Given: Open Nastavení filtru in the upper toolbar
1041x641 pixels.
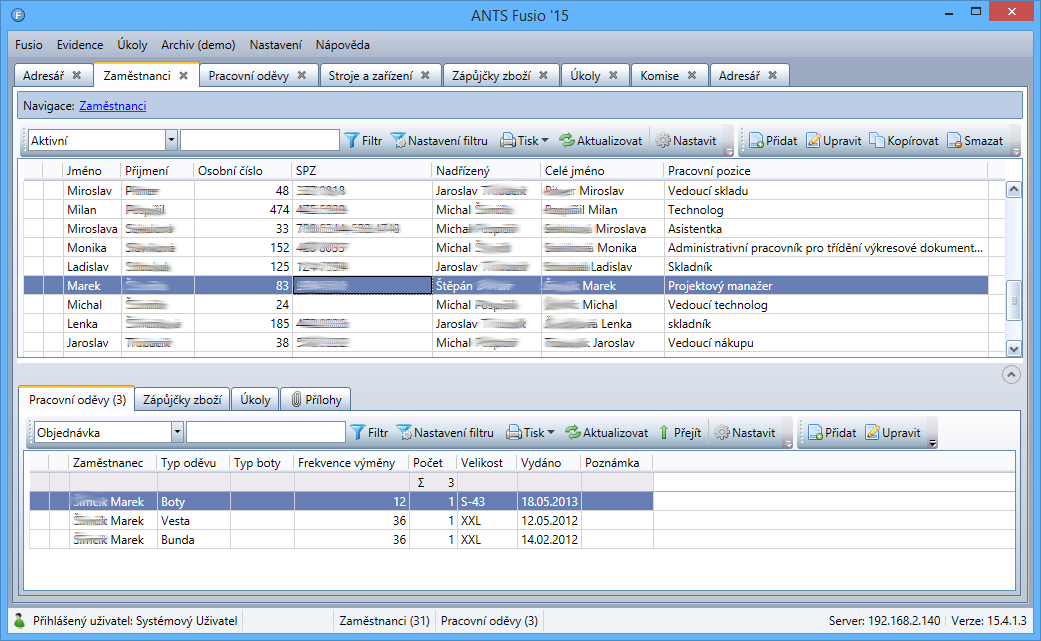Looking at the screenshot, I should coord(439,141).
